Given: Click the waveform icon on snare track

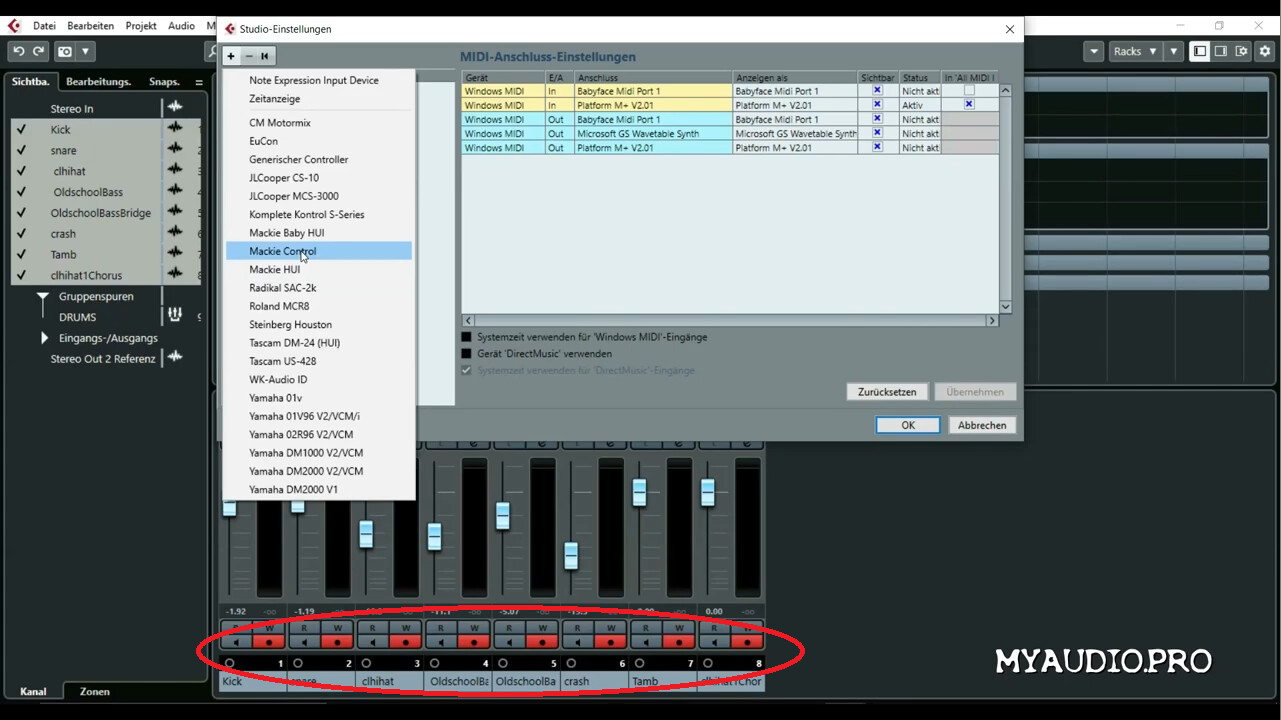Looking at the screenshot, I should [x=175, y=149].
